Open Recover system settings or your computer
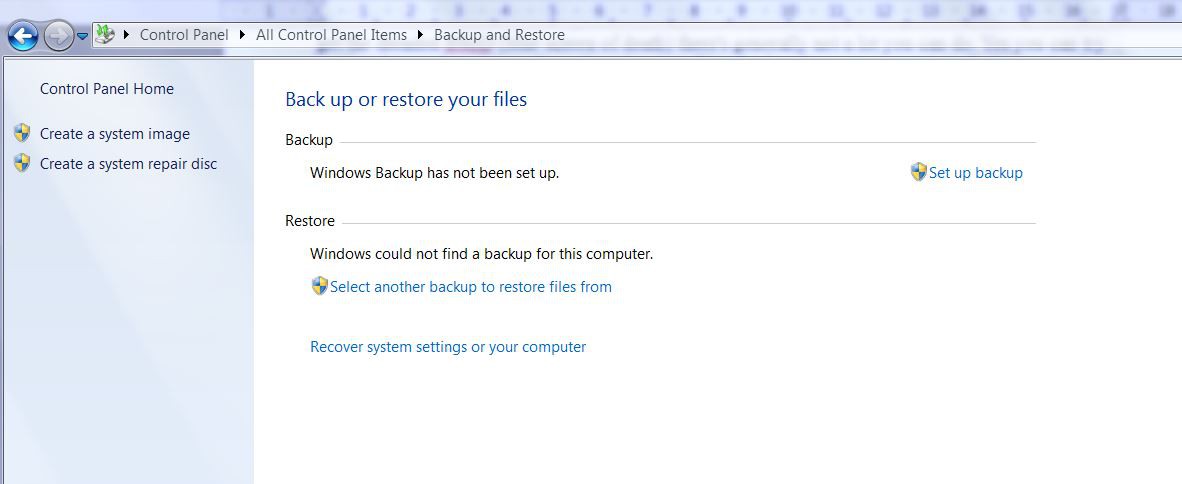Screen dimensions: 1182x484 pos(448,347)
